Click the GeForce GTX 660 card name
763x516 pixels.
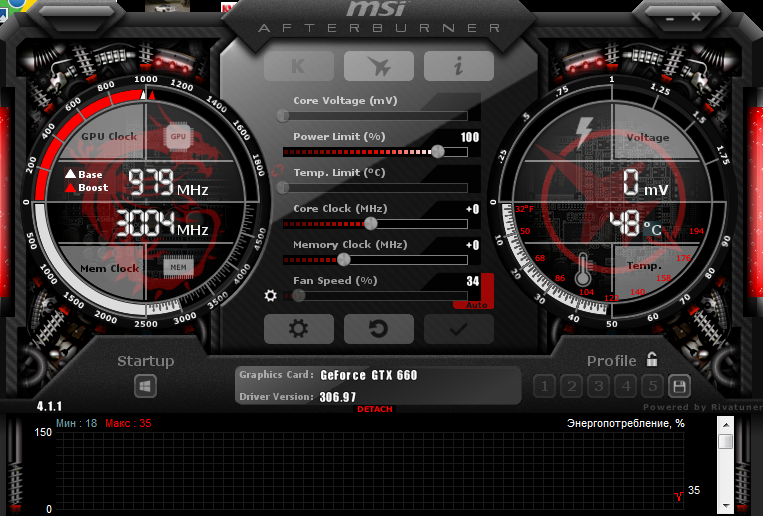369,375
